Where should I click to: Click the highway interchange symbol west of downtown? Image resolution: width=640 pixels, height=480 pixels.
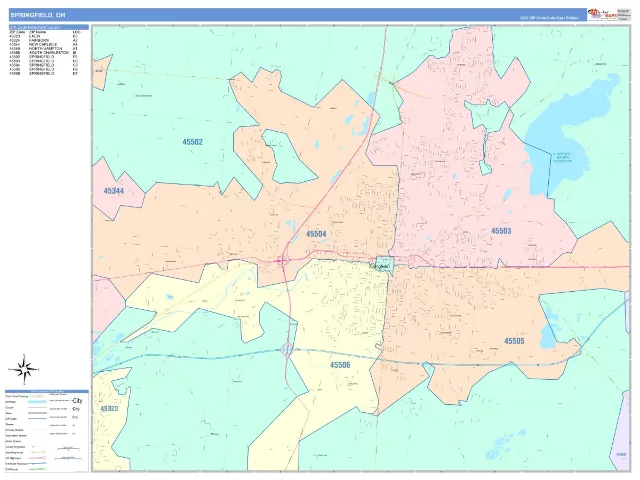click(x=283, y=260)
